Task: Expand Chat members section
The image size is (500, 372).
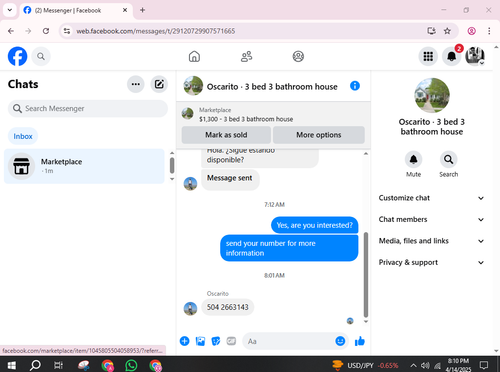Action: point(431,219)
